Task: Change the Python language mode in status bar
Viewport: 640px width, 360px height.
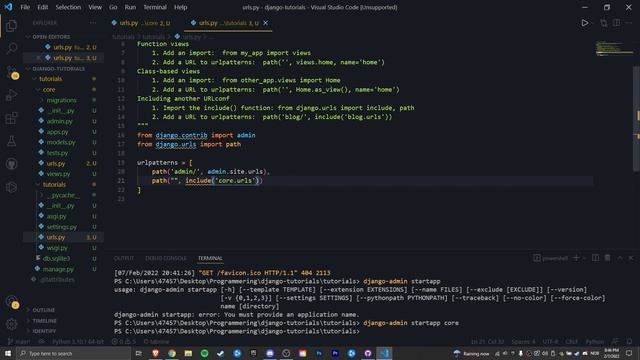Action: pos(595,342)
